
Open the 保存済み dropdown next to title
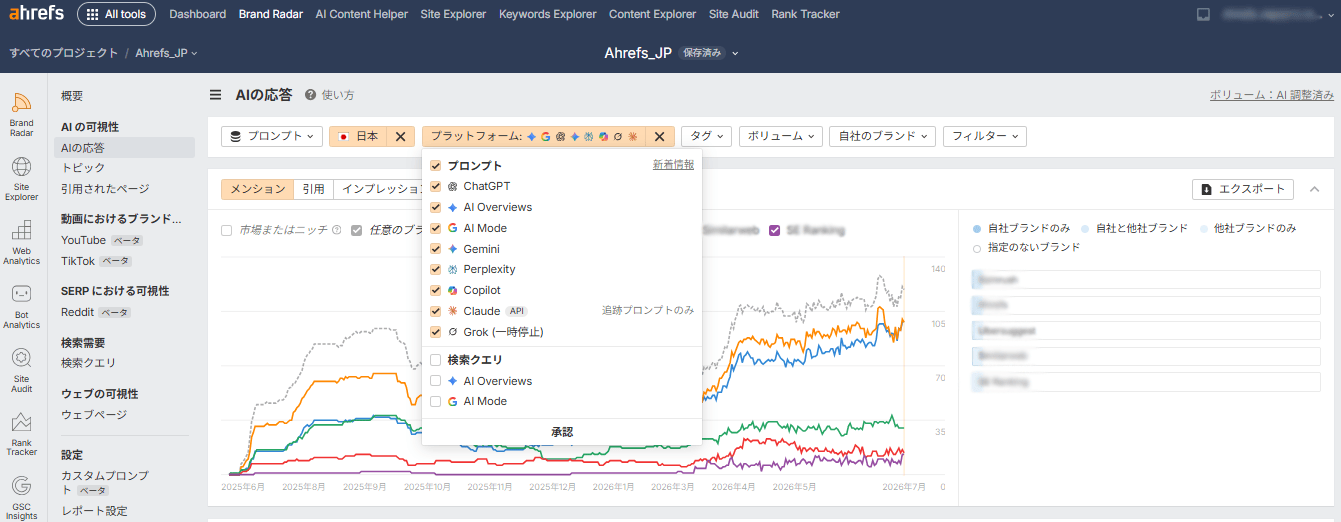pyautogui.click(x=709, y=53)
